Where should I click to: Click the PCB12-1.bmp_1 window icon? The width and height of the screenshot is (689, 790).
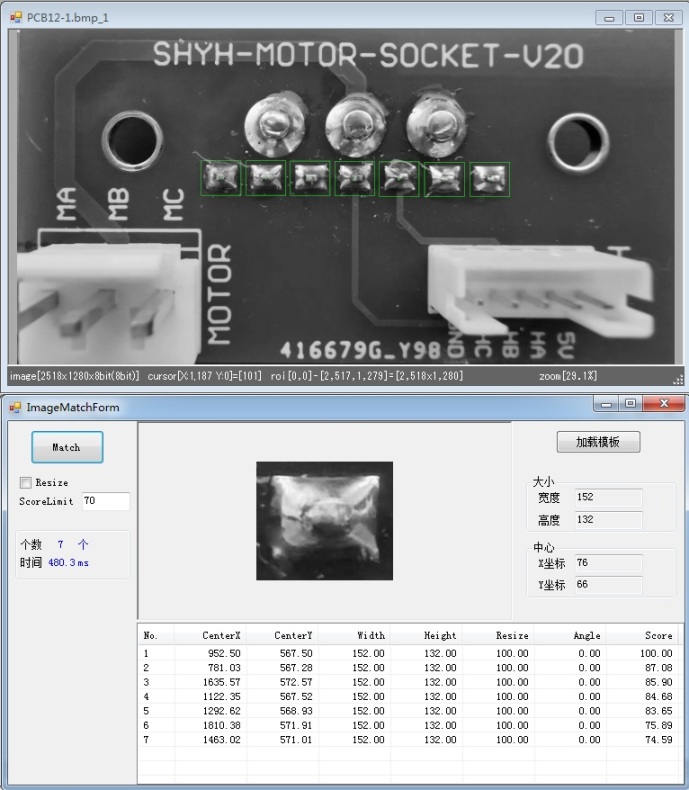coord(15,17)
